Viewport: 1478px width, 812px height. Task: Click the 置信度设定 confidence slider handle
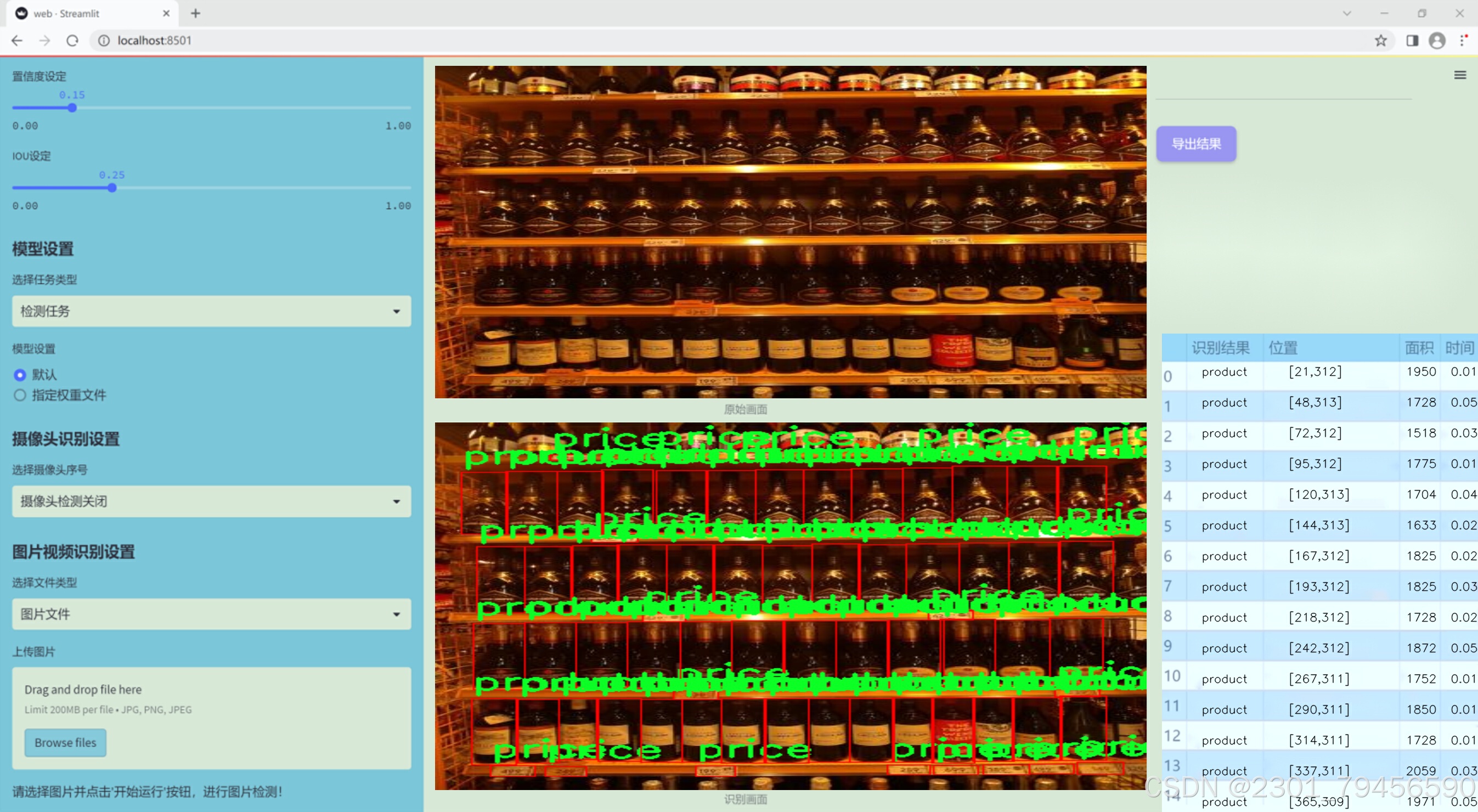(72, 108)
